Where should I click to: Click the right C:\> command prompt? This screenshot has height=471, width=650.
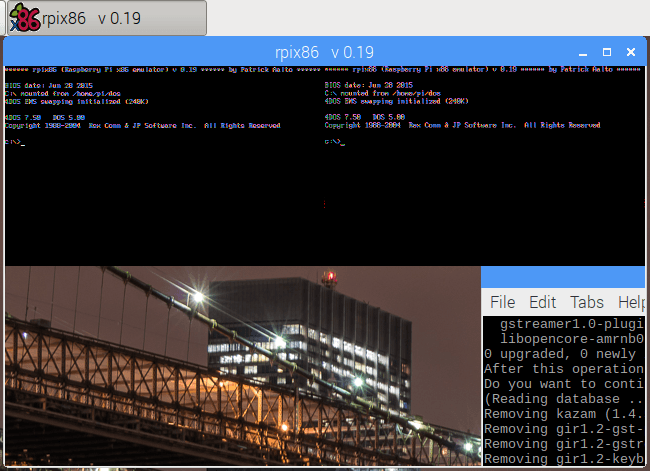tap(335, 142)
